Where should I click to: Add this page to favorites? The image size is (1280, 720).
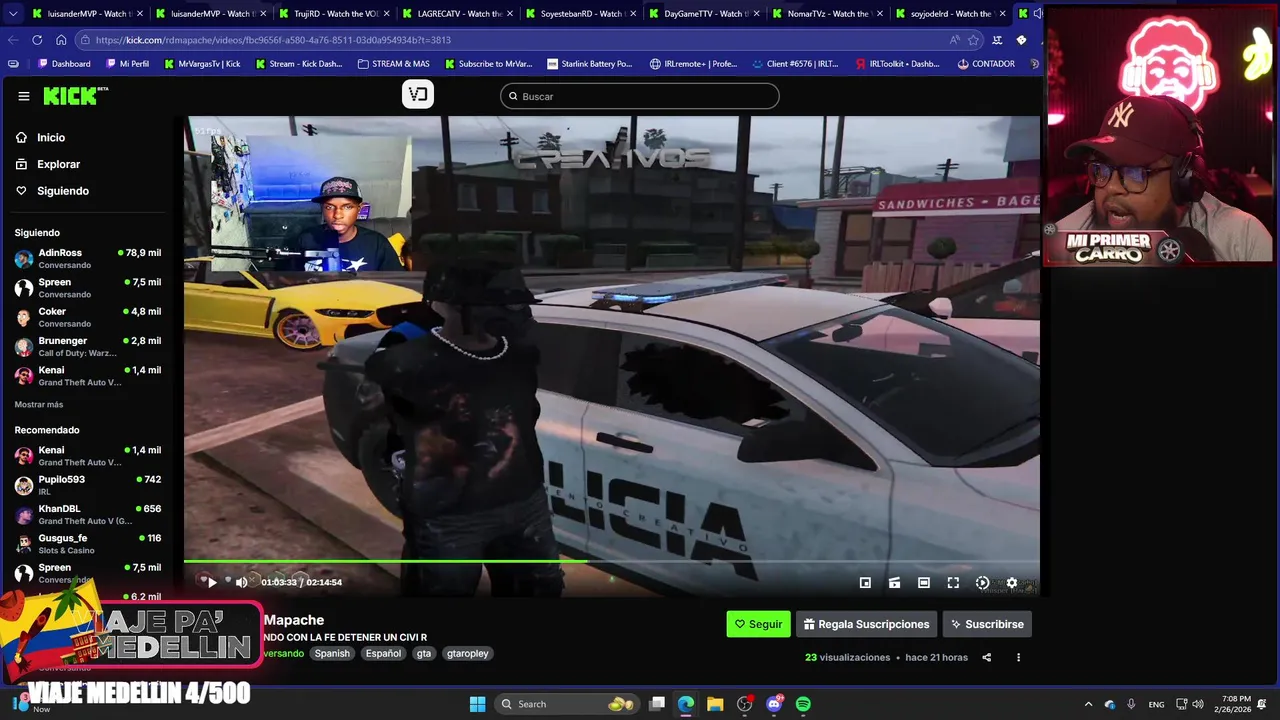[x=973, y=40]
